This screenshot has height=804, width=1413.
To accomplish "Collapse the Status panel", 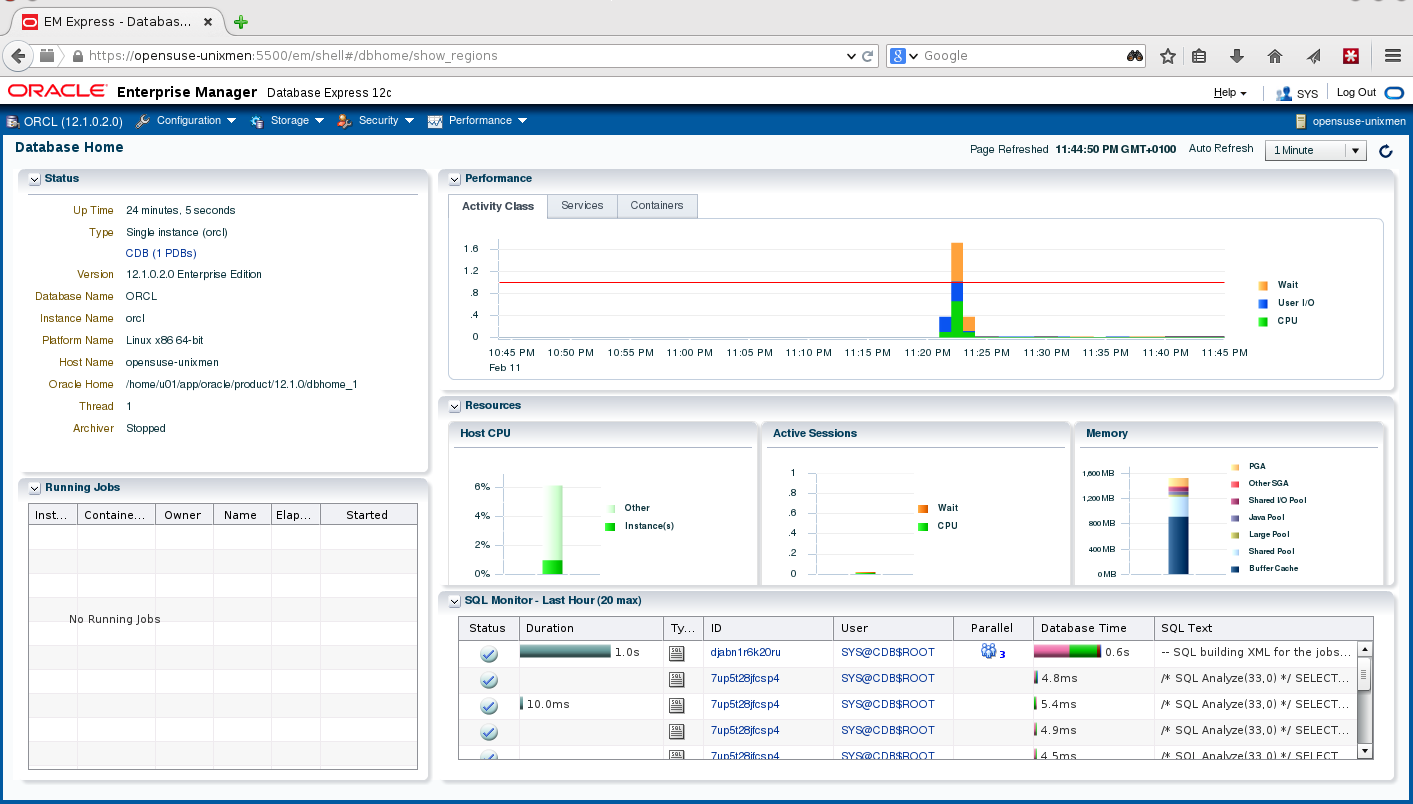I will point(34,179).
